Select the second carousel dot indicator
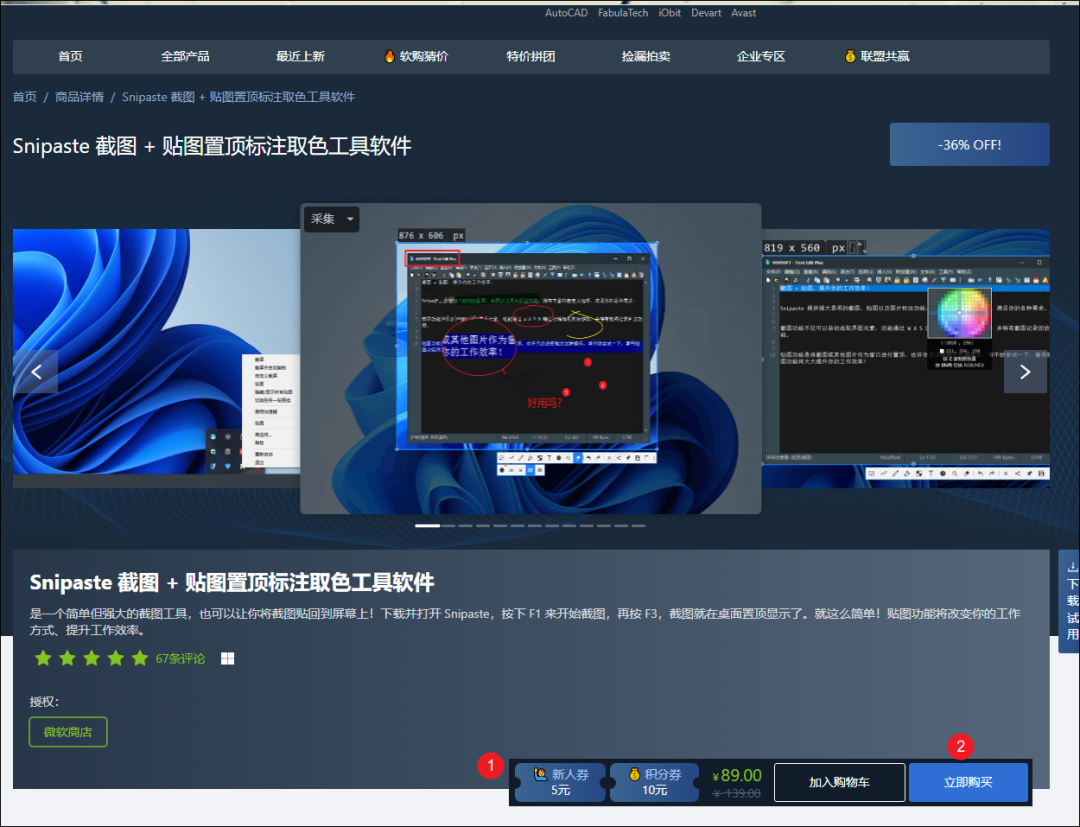The height and width of the screenshot is (827, 1080). pos(450,524)
